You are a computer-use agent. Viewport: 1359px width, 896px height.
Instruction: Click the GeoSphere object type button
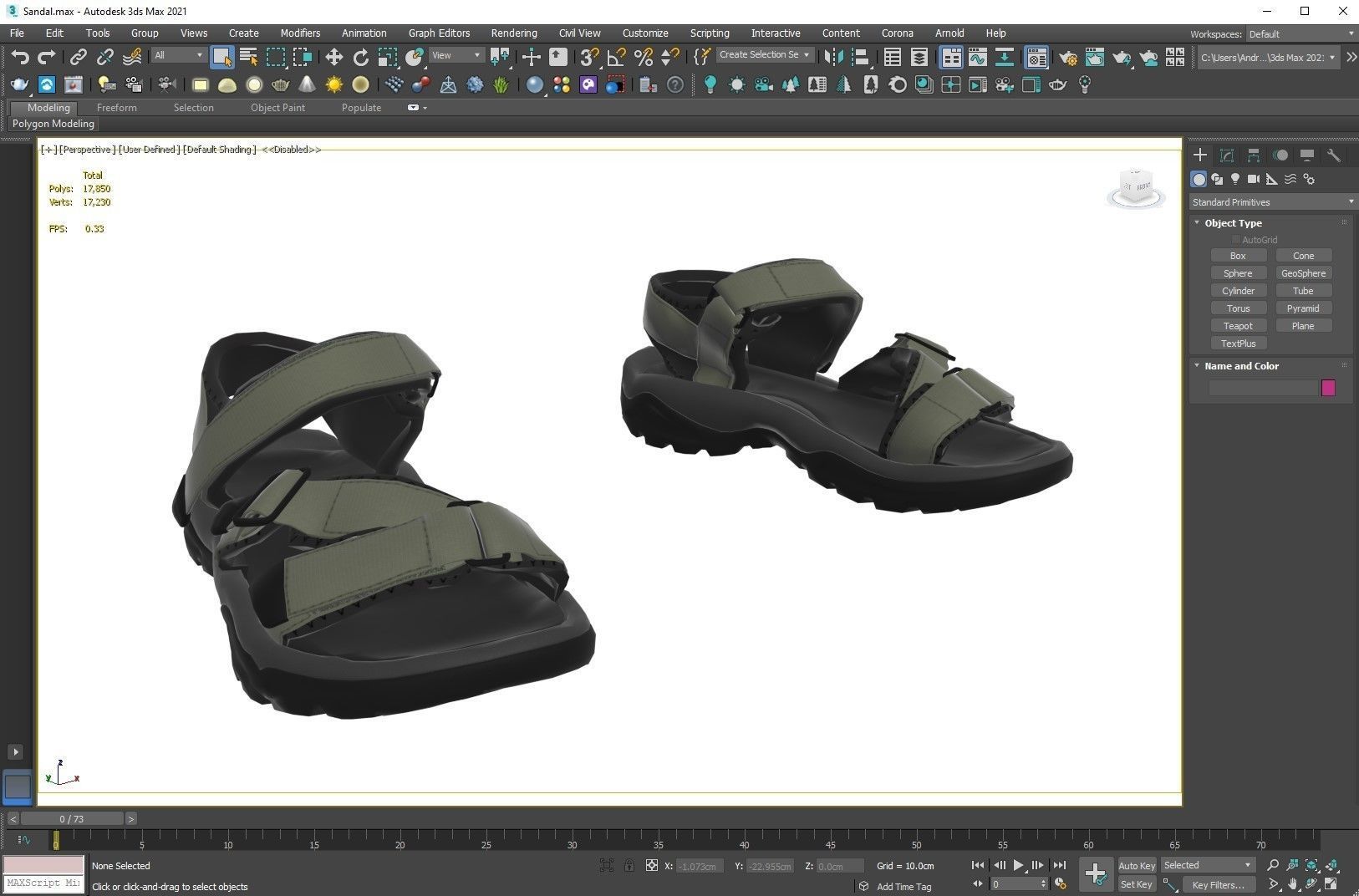pos(1303,273)
